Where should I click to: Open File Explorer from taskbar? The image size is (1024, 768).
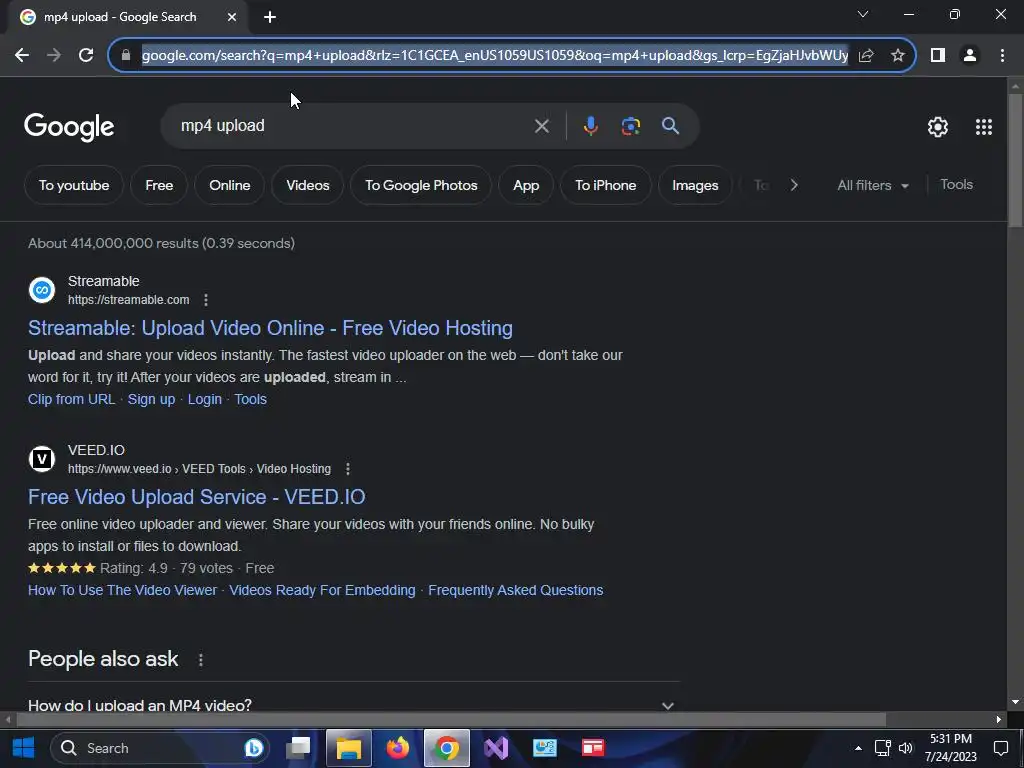(349, 748)
